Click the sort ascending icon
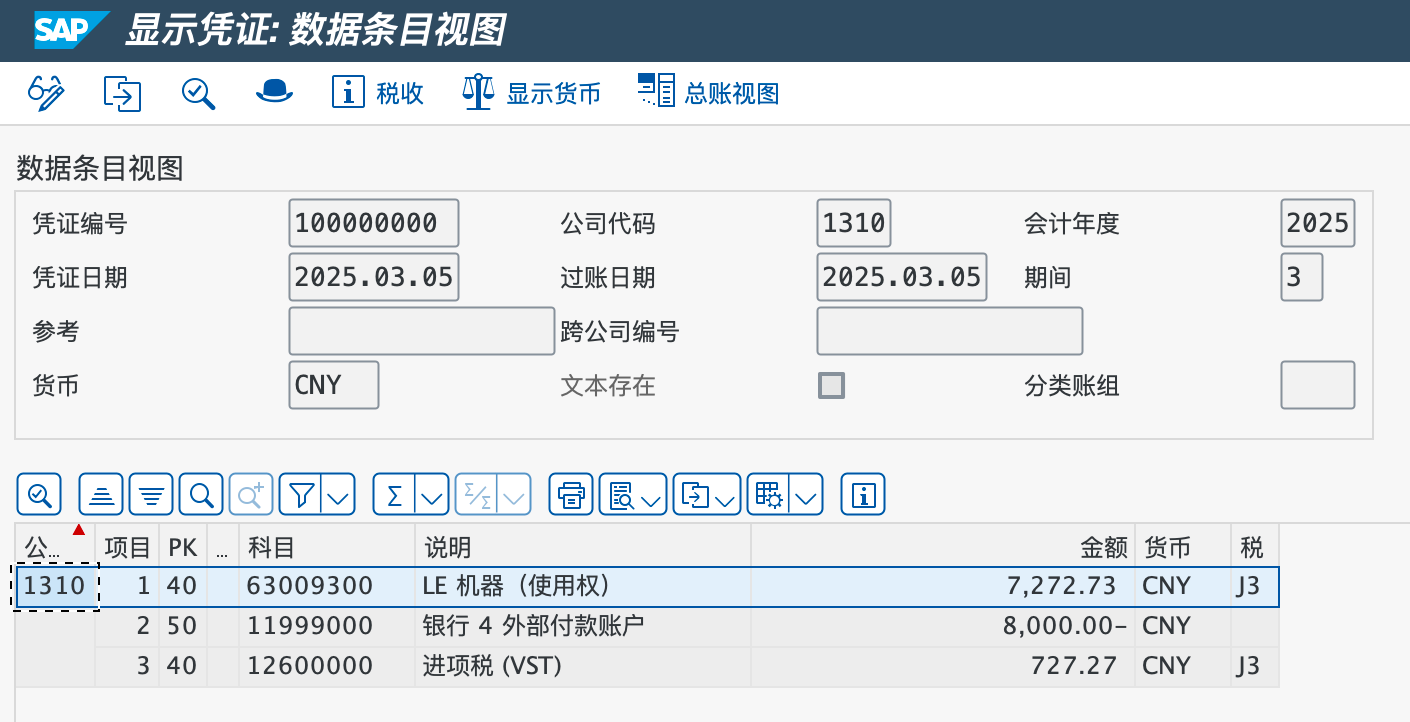 point(101,494)
